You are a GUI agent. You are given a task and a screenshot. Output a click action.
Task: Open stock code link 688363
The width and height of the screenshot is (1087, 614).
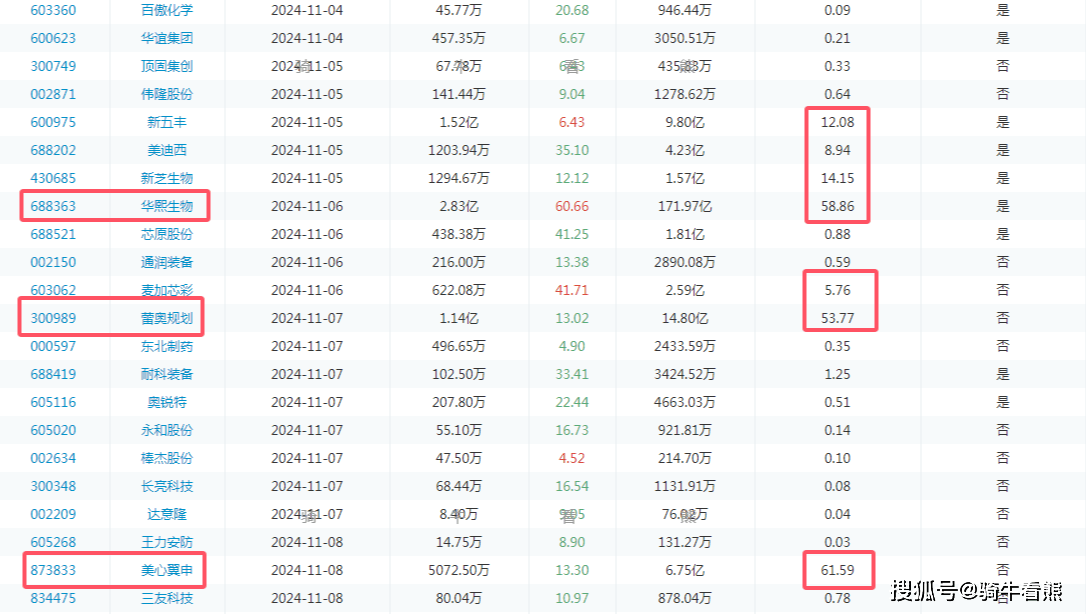point(53,207)
